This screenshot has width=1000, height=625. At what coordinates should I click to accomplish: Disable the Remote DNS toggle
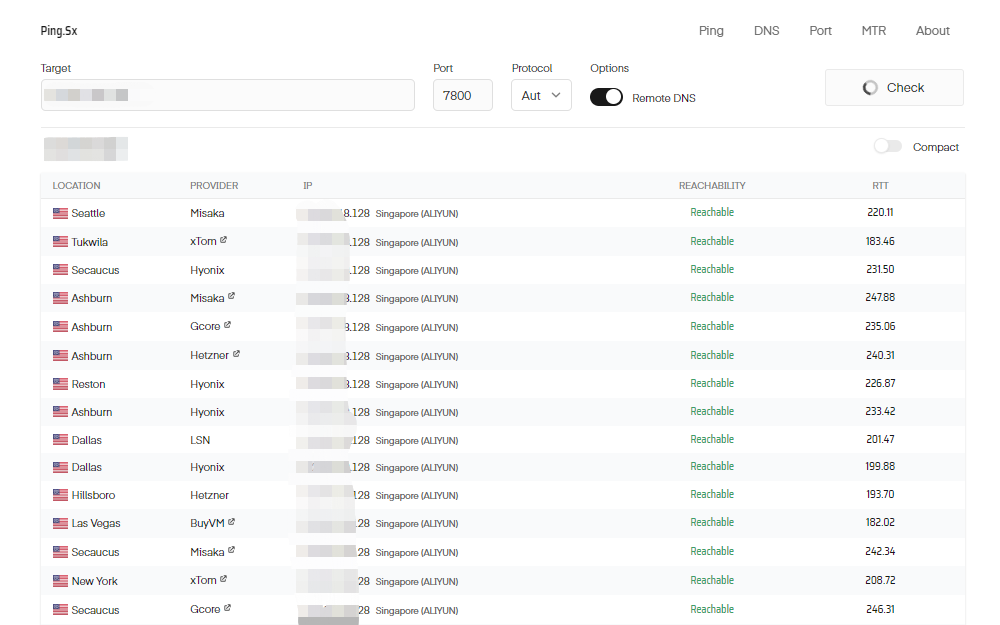pos(606,98)
